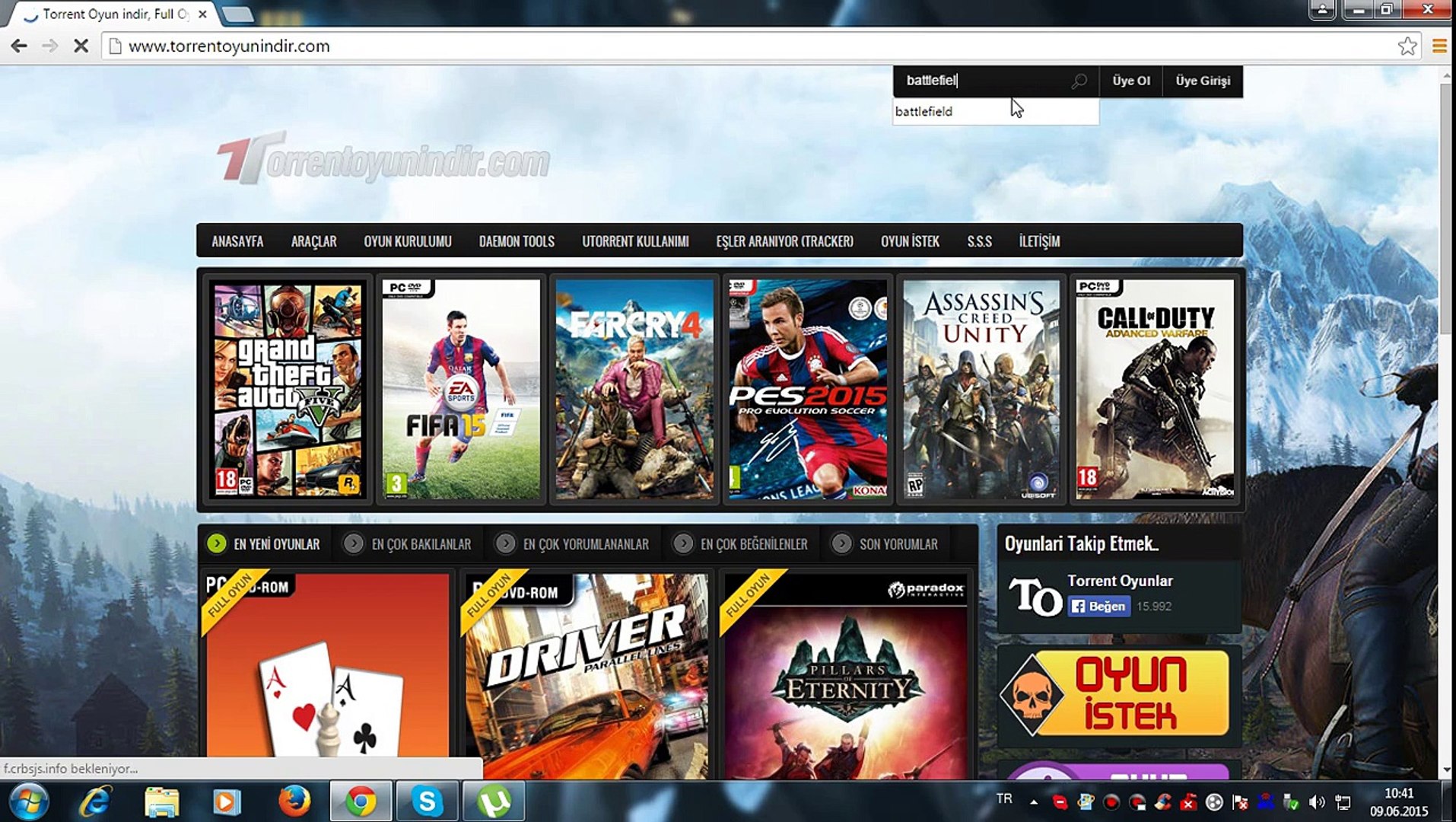Open Windows Explorer folder on the taskbar
The height and width of the screenshot is (822, 1456).
coord(162,801)
